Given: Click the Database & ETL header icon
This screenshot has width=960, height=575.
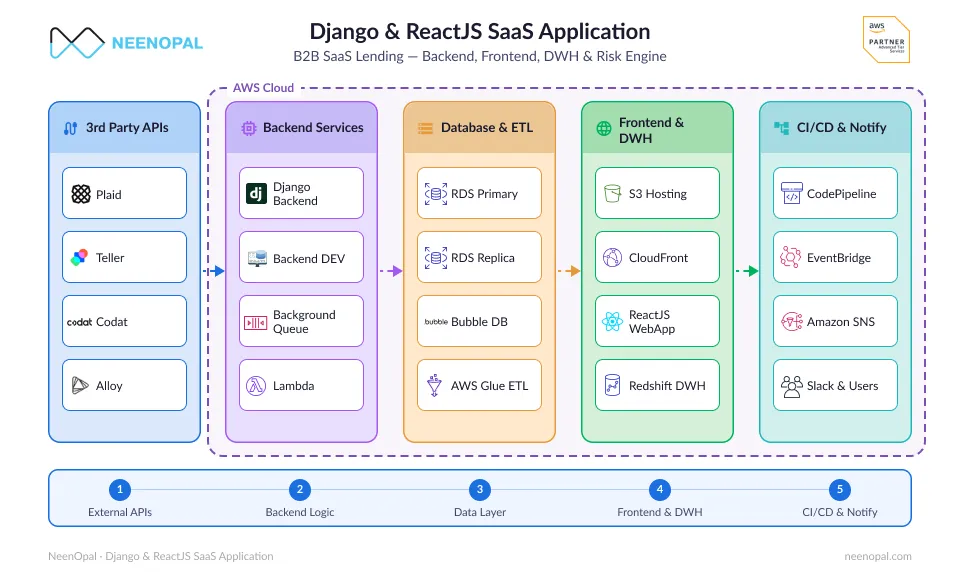Looking at the screenshot, I should coord(426,128).
